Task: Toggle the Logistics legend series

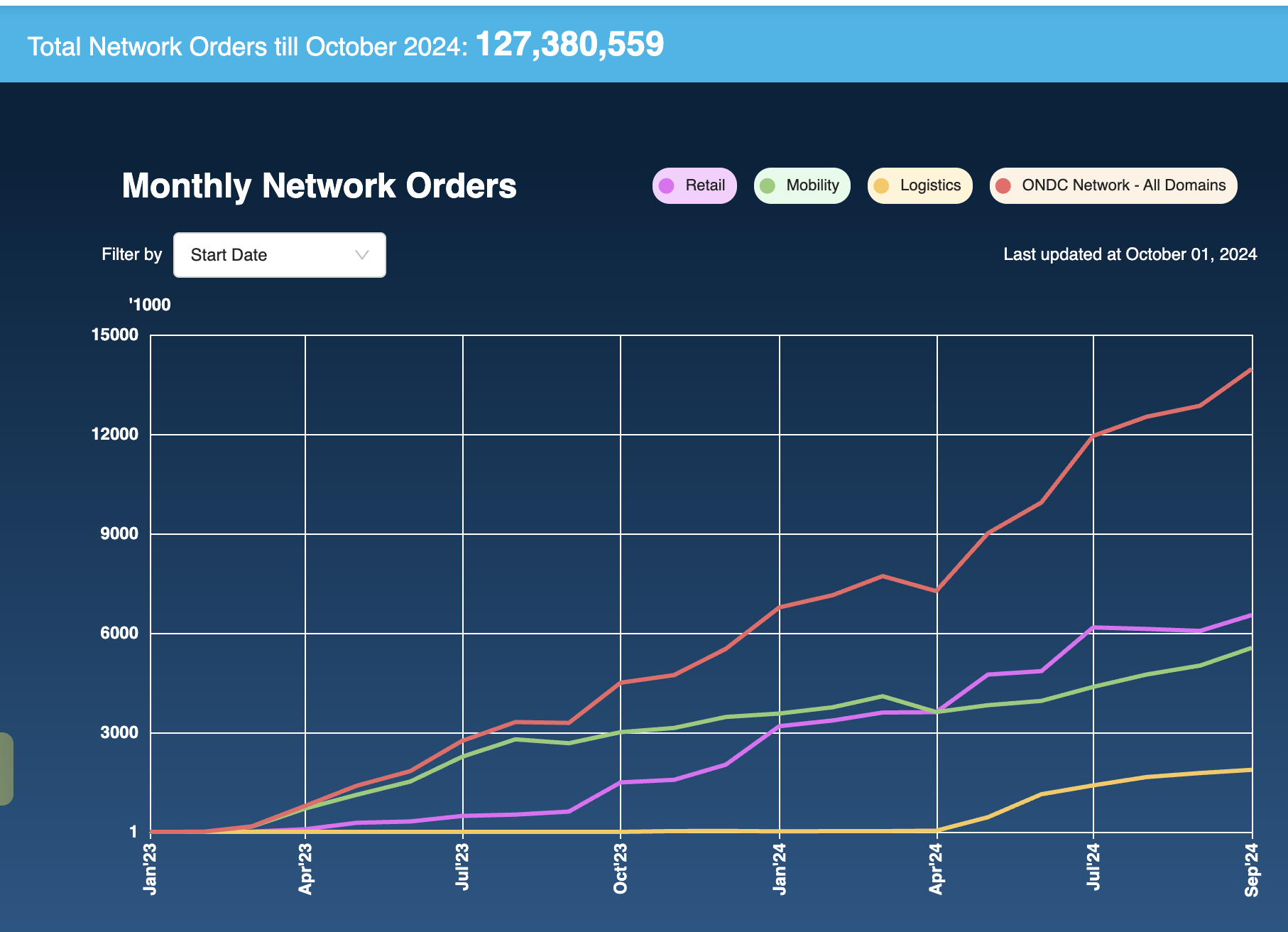Action: pyautogui.click(x=920, y=186)
